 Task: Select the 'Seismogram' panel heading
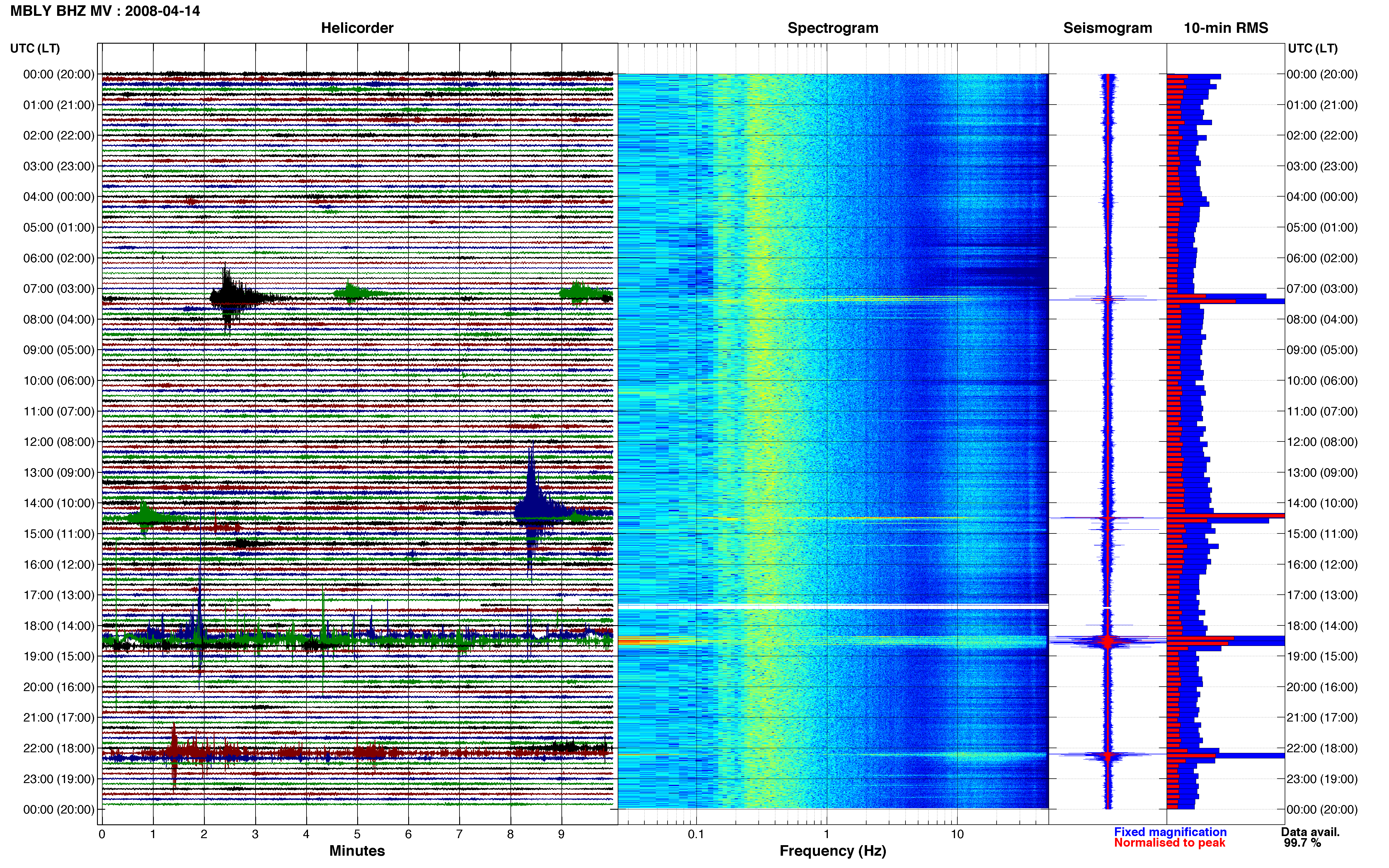(x=1108, y=28)
